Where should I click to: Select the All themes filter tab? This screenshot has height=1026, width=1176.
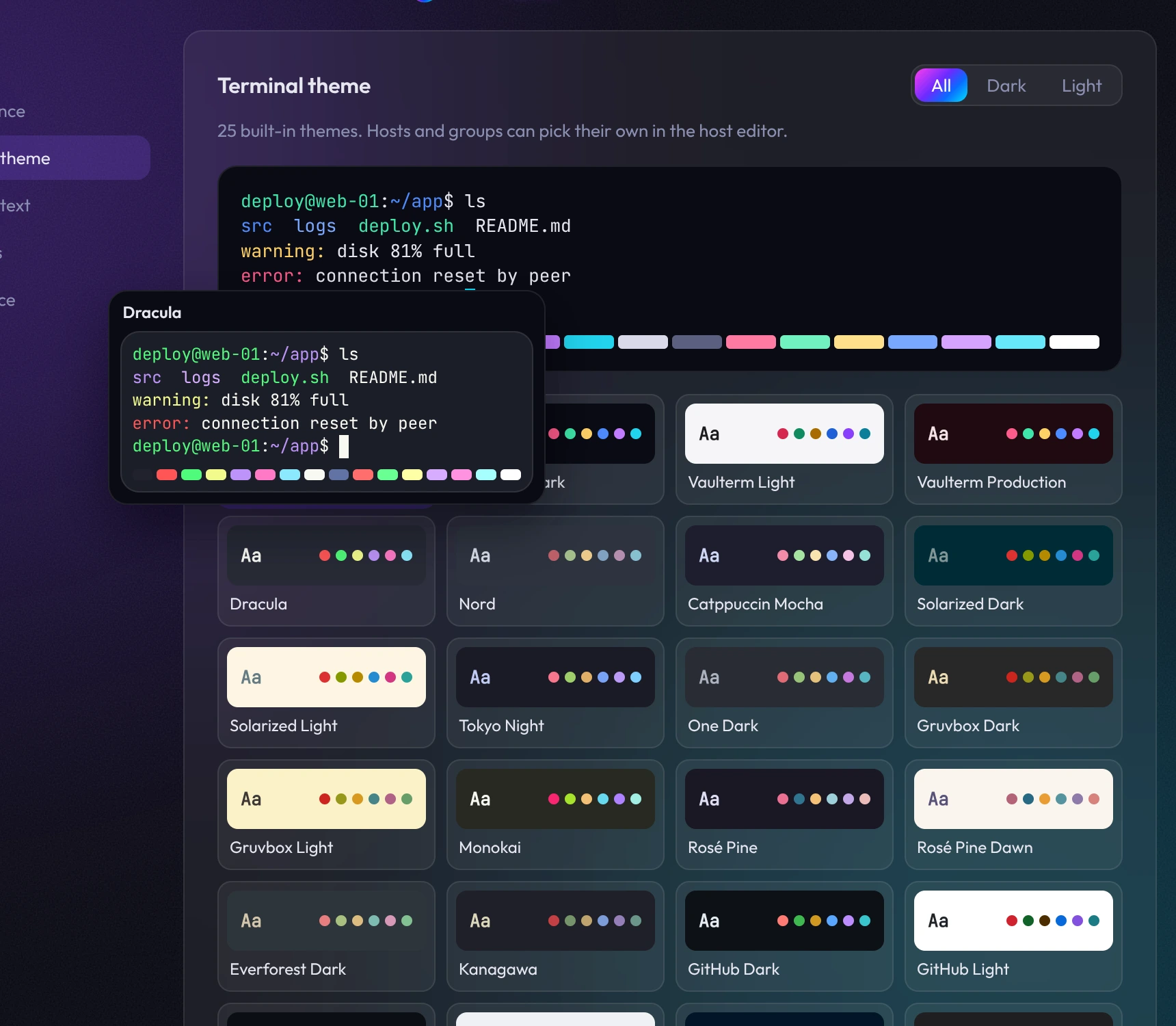click(x=941, y=85)
